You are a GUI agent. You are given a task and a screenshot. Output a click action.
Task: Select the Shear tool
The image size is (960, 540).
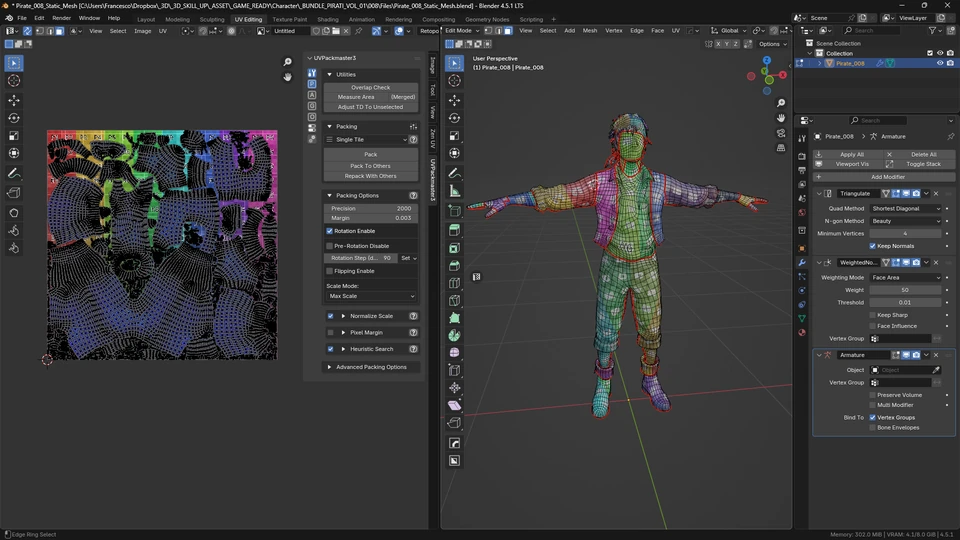pyautogui.click(x=454, y=405)
